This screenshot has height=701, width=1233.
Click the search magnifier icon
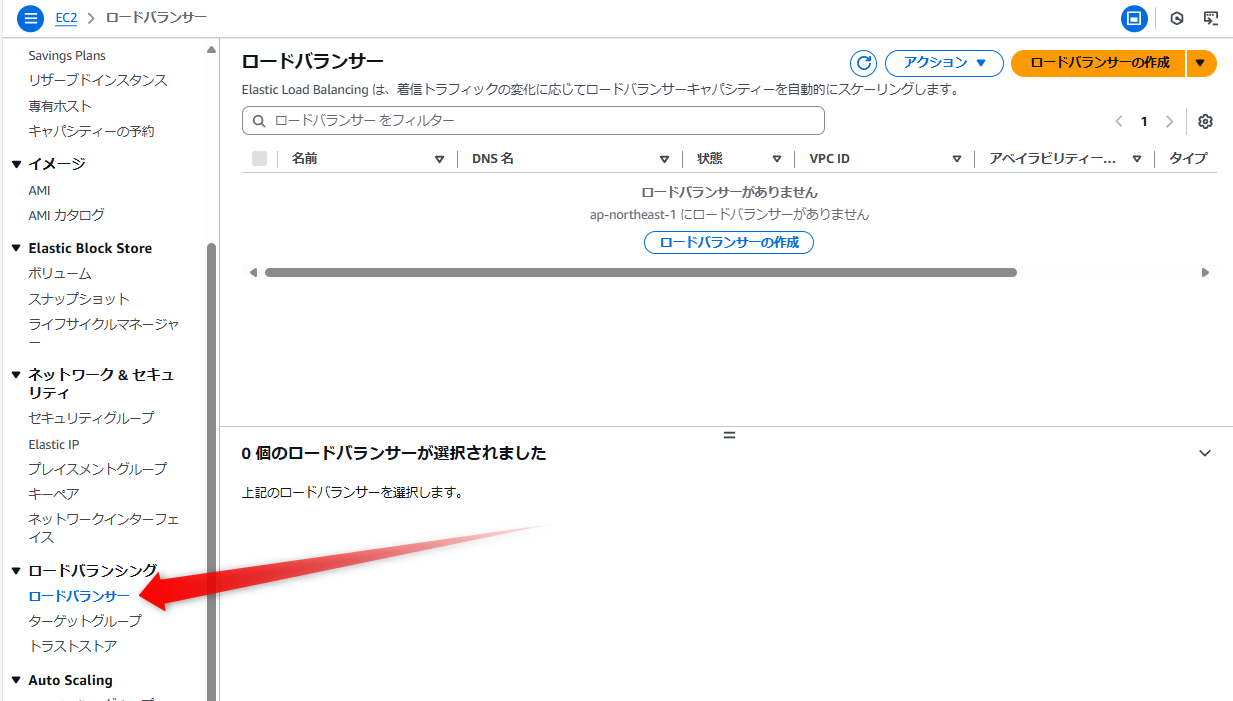tap(260, 121)
